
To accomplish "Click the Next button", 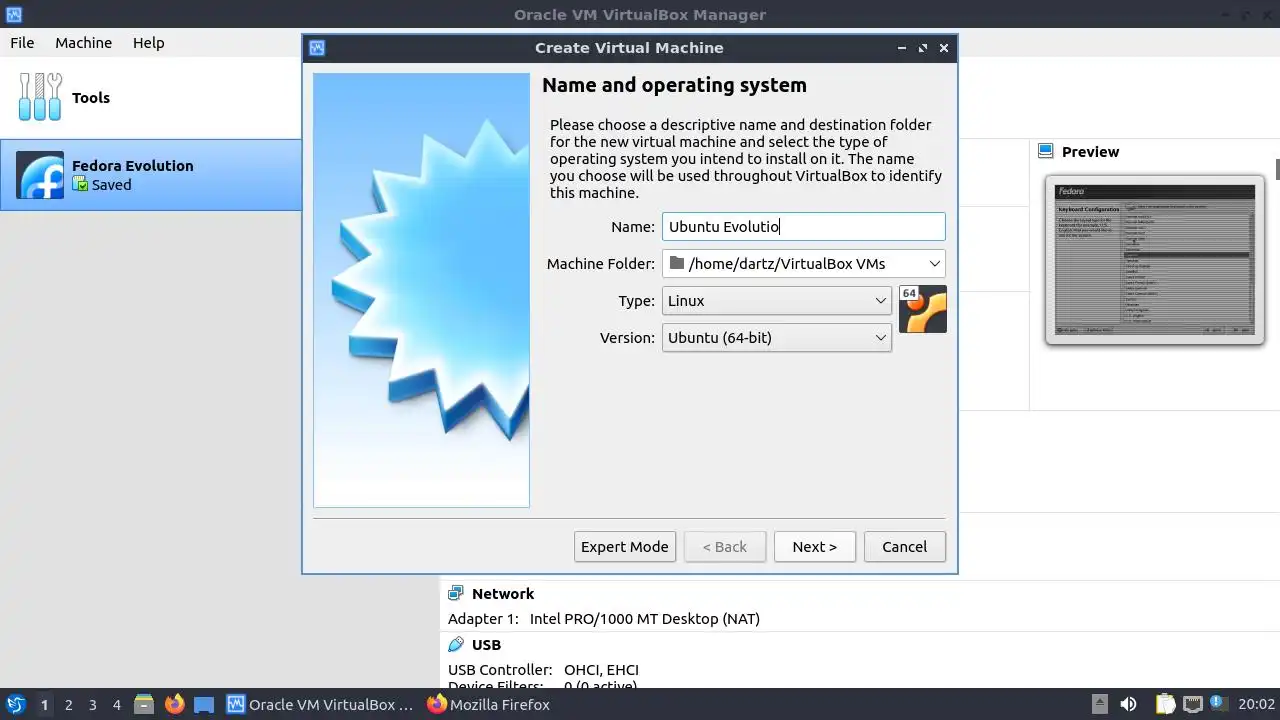I will coord(815,546).
